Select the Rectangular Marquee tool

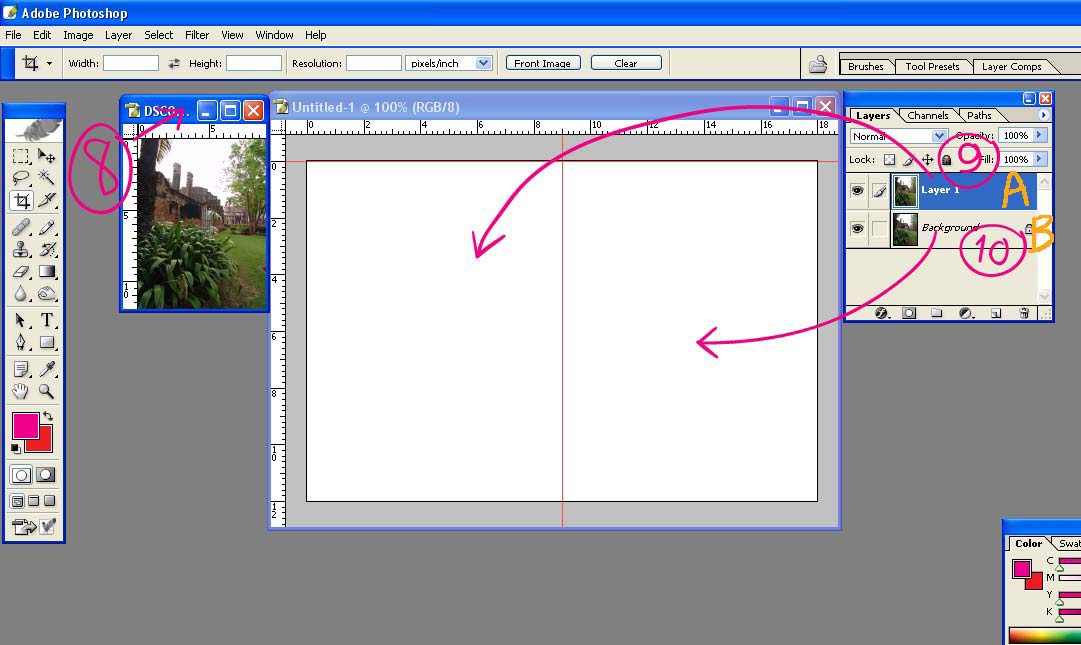(21, 156)
